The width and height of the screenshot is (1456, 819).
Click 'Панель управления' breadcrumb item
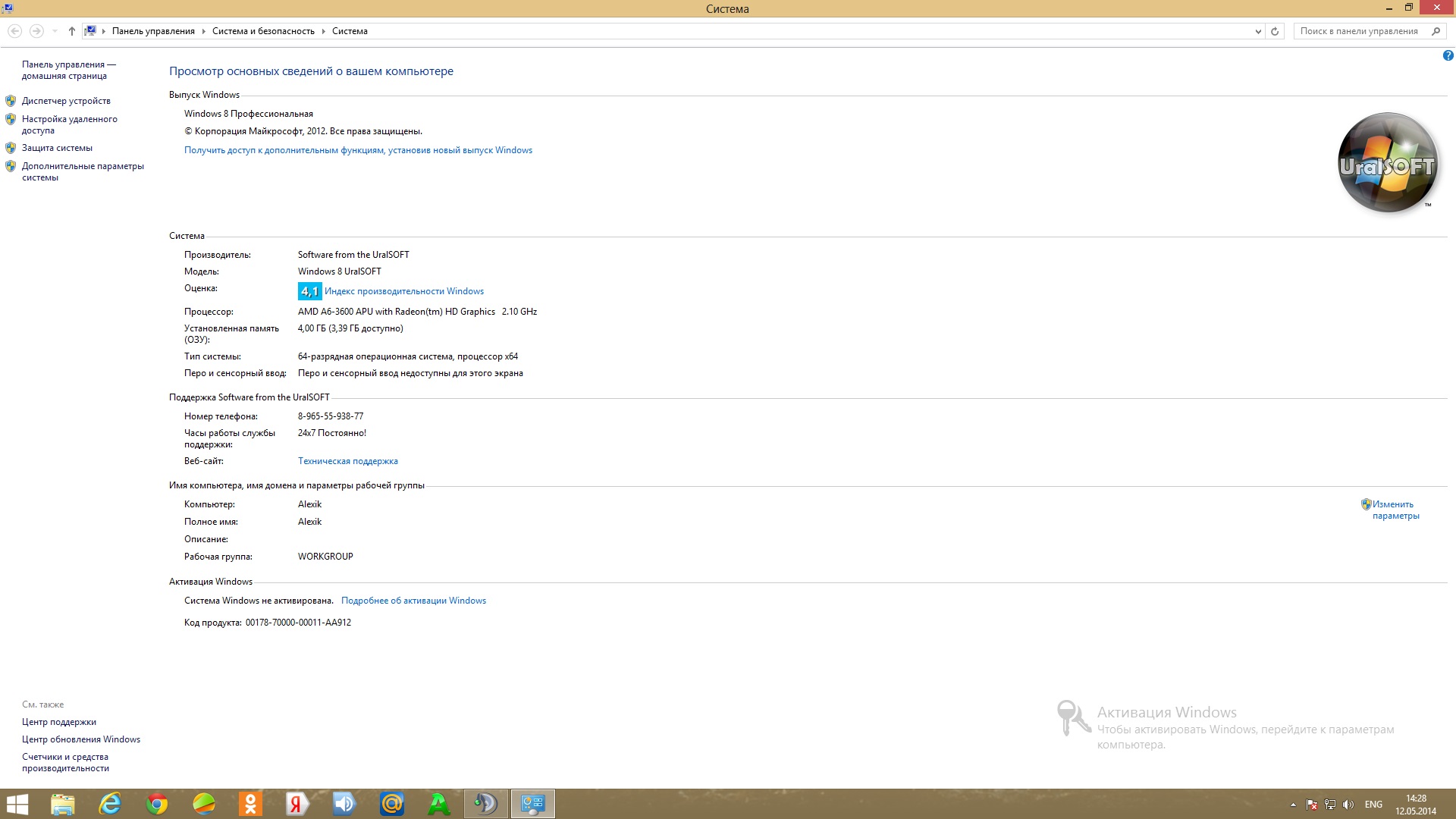click(153, 31)
